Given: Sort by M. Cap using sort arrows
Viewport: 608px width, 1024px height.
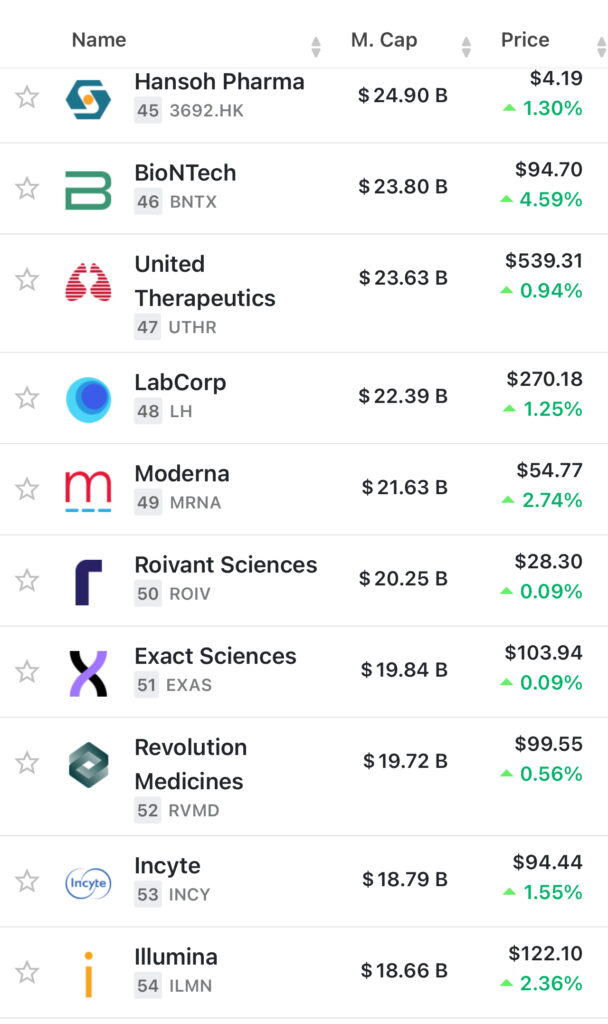Looking at the screenshot, I should [466, 46].
